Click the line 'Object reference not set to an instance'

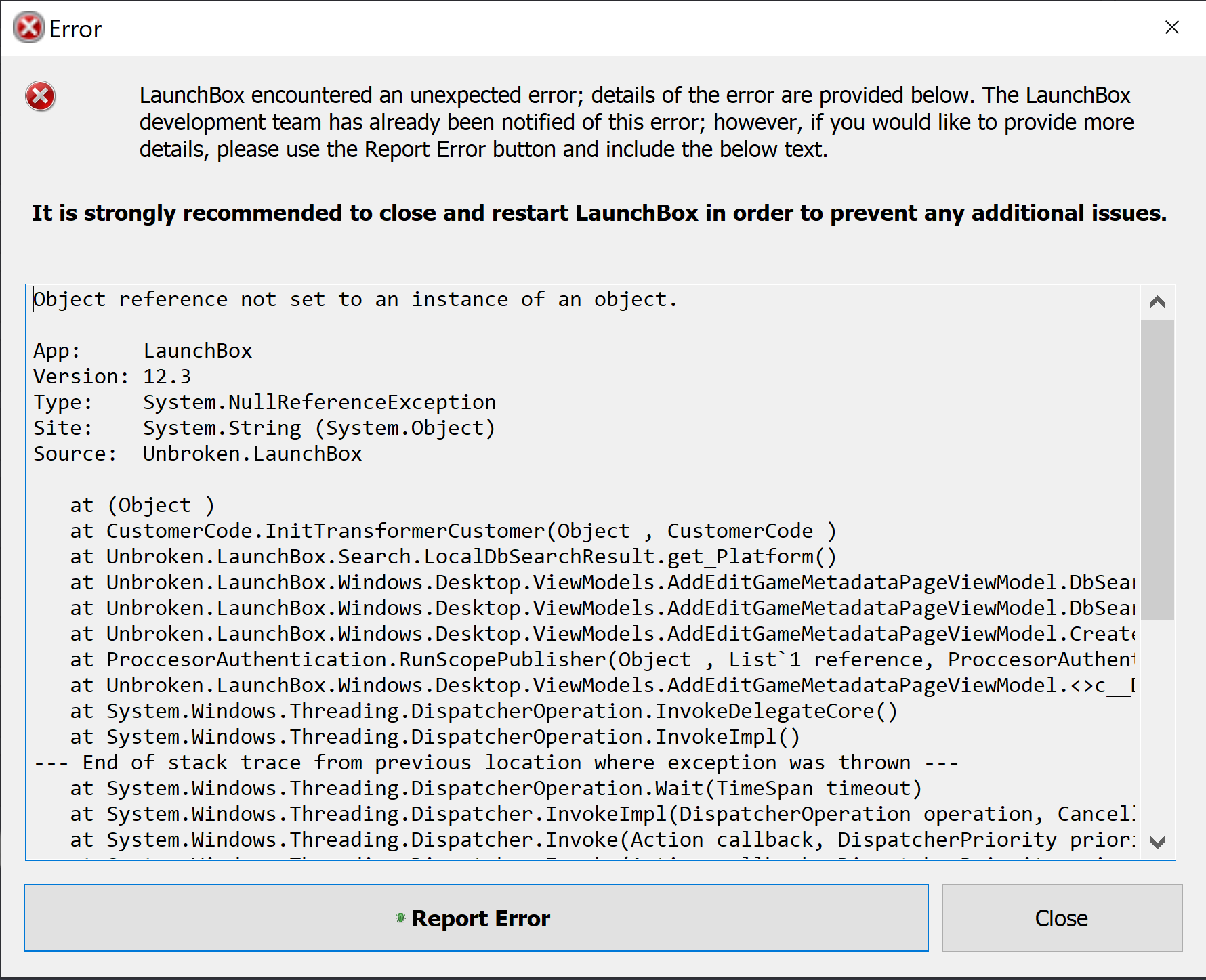coord(356,299)
